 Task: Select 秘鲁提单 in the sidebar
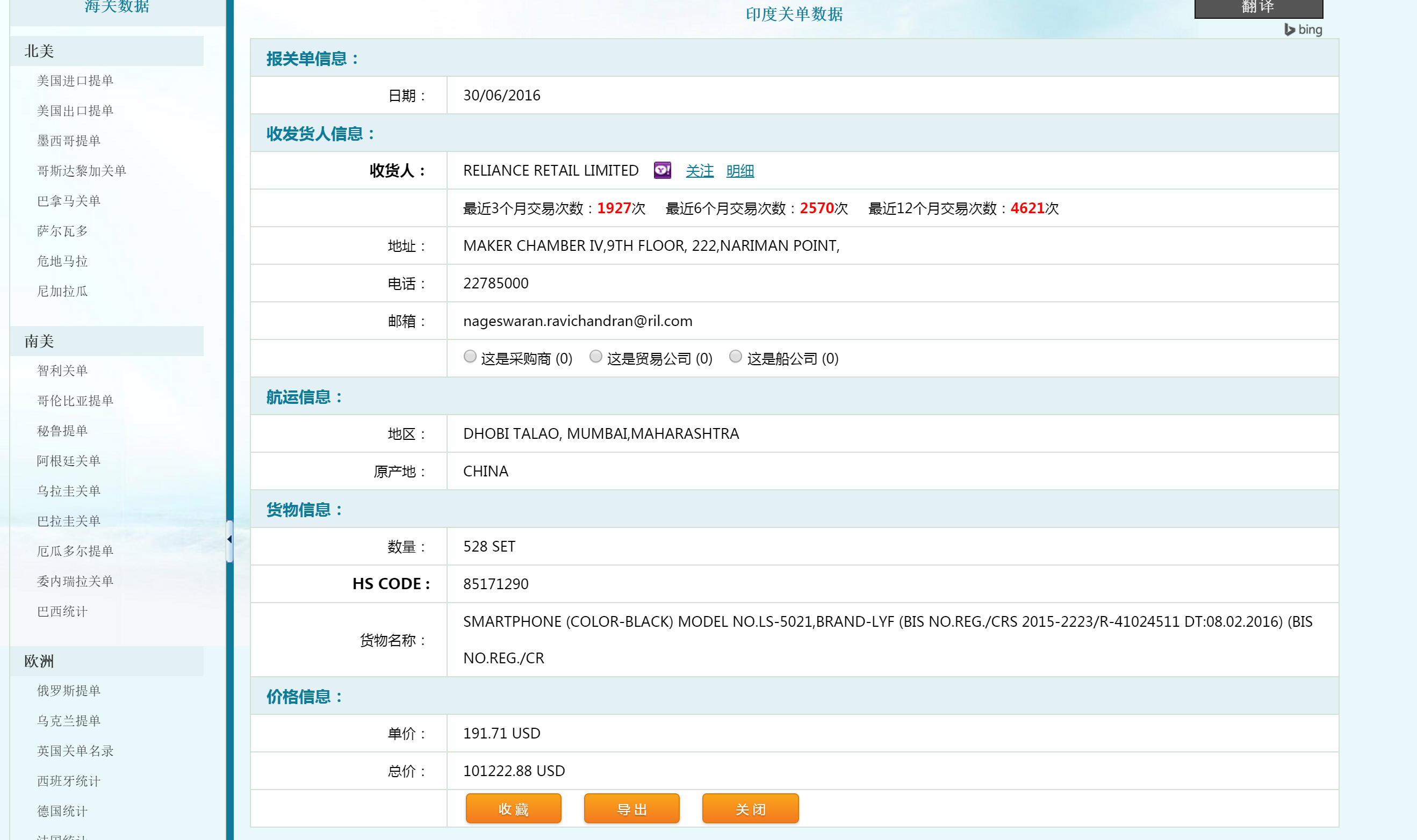(62, 431)
